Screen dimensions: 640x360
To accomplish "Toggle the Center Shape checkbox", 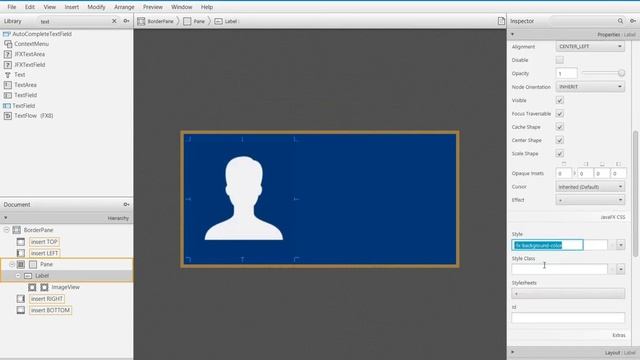I will click(x=560, y=140).
